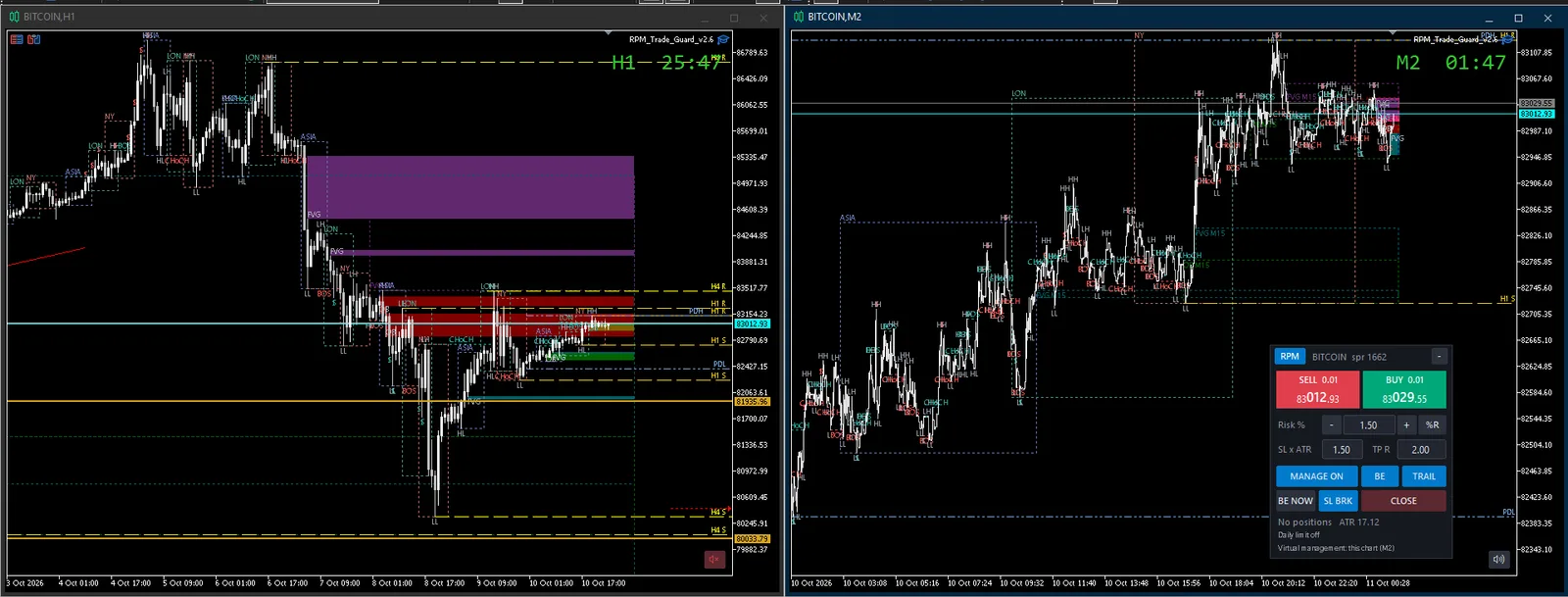Click the 10 Oct 2026 date label on the M2 time axis
Viewport: 1568px width, 597px height.
coord(811,583)
